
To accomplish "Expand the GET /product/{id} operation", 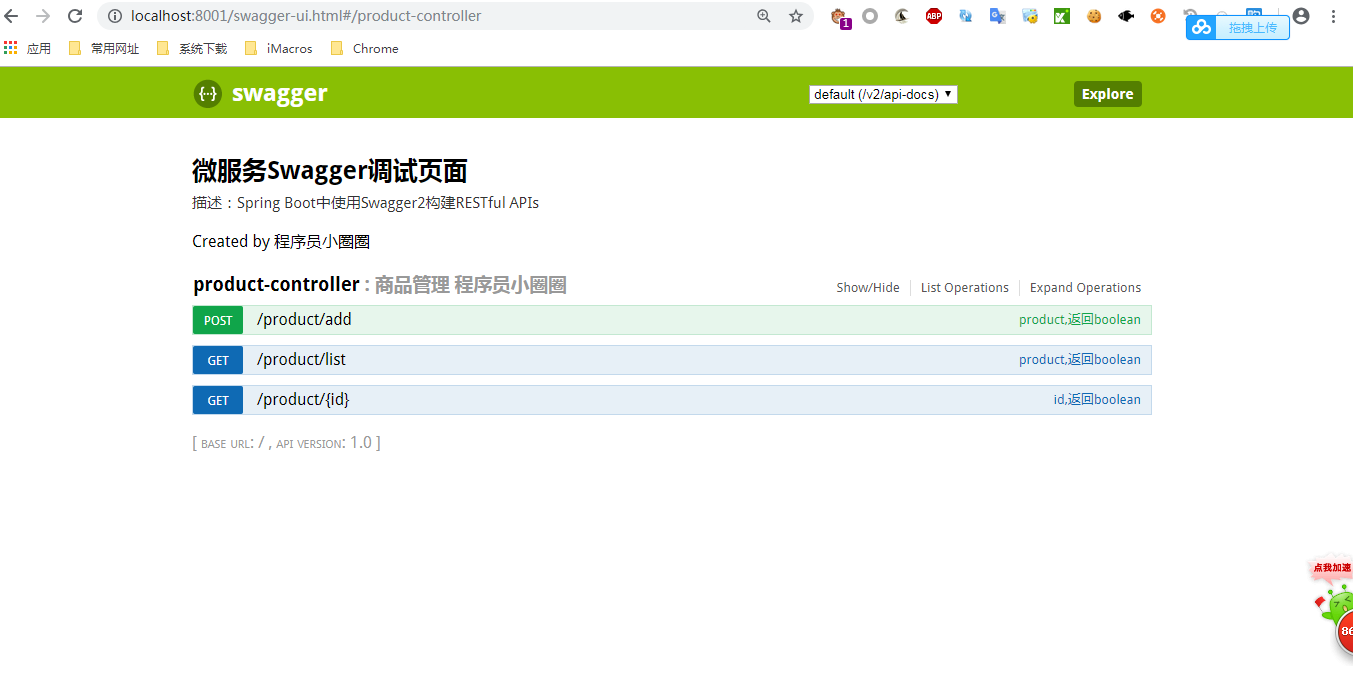I will click(672, 400).
